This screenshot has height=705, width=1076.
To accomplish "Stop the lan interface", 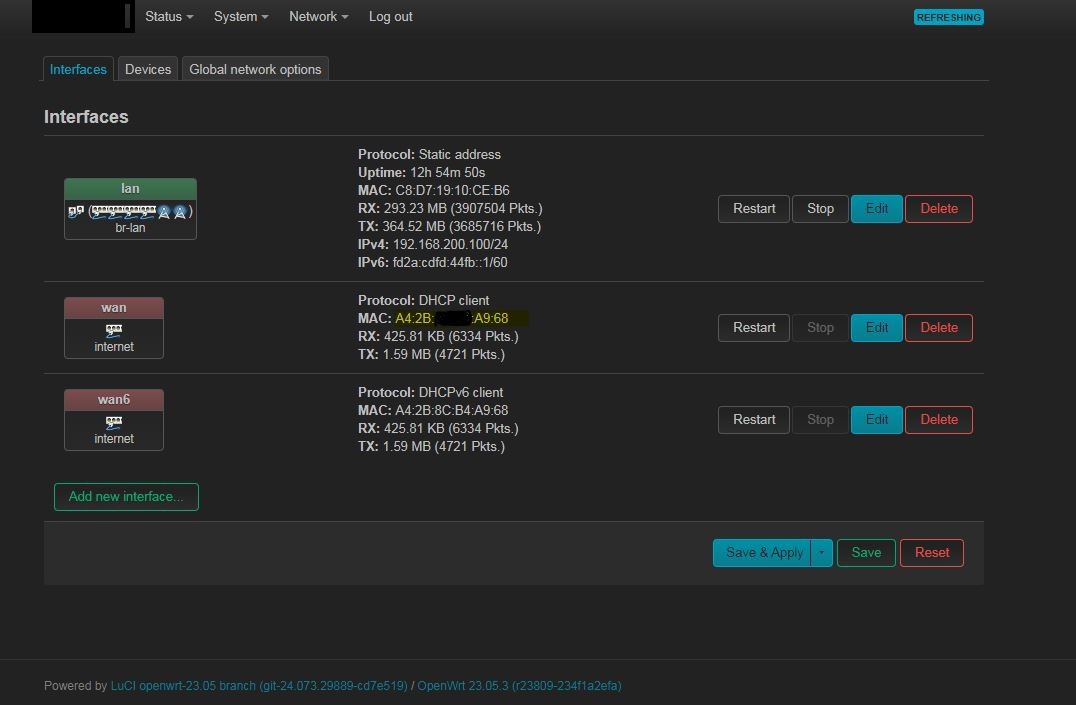I will click(x=820, y=209).
